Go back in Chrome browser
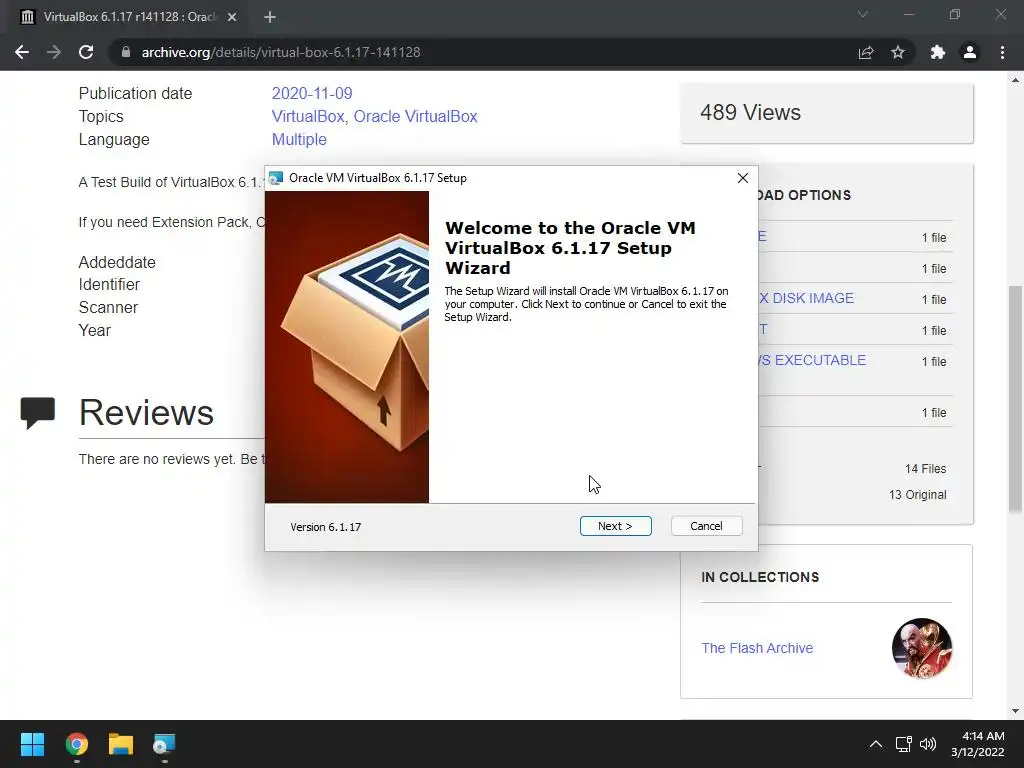The height and width of the screenshot is (768, 1024). 22,52
